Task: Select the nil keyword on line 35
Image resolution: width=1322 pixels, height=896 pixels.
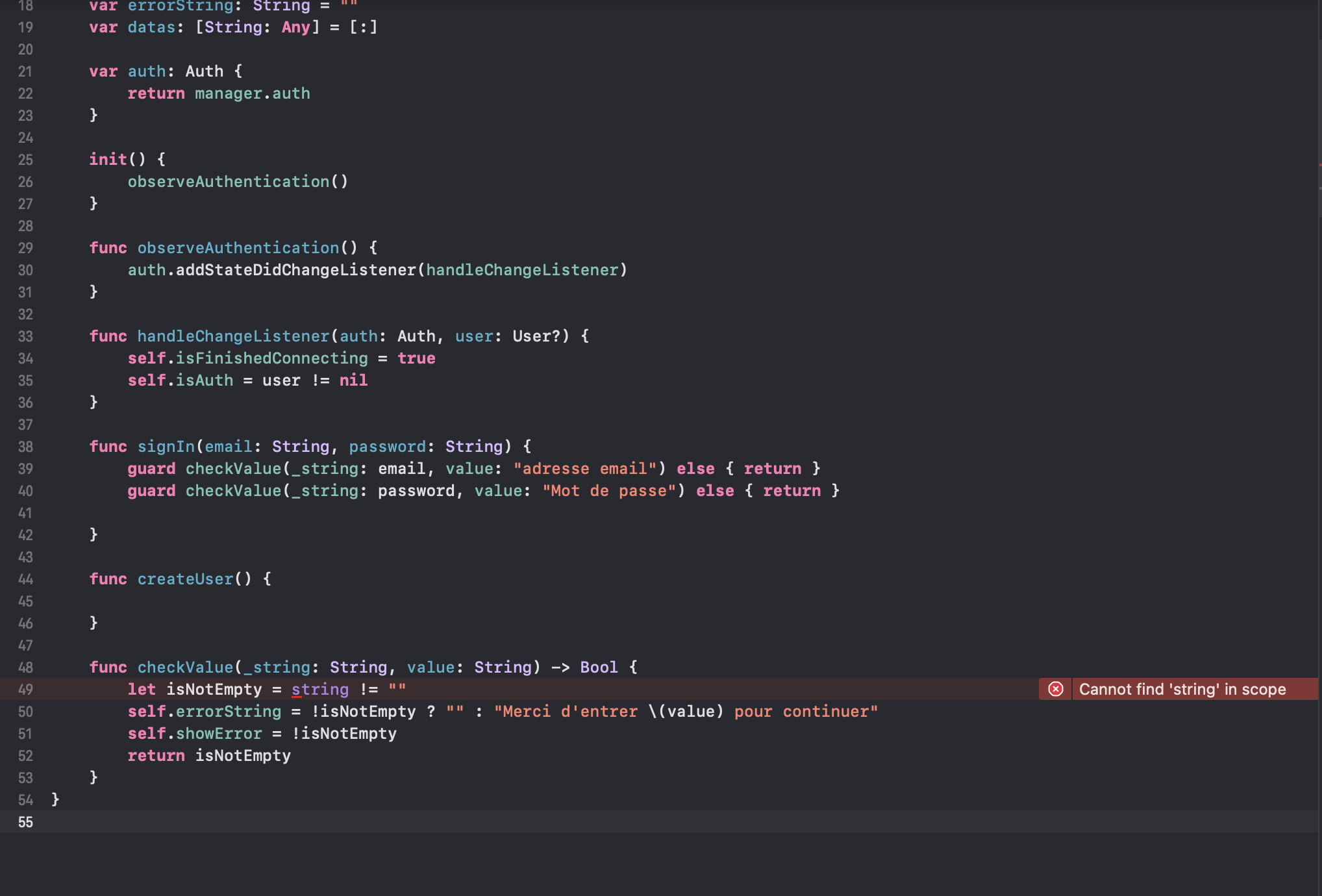Action: tap(353, 380)
